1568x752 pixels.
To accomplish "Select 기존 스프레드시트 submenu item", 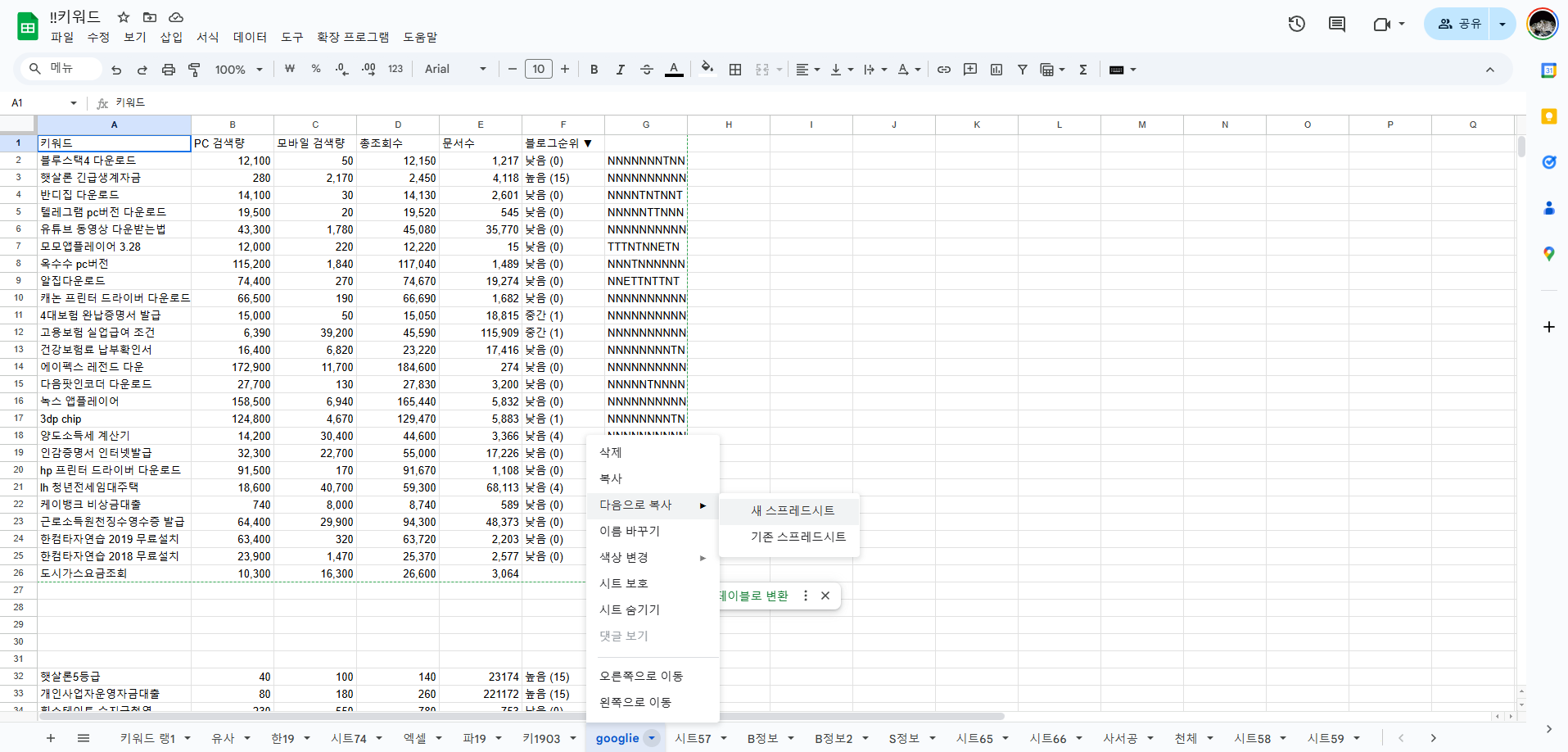I will tap(789, 537).
